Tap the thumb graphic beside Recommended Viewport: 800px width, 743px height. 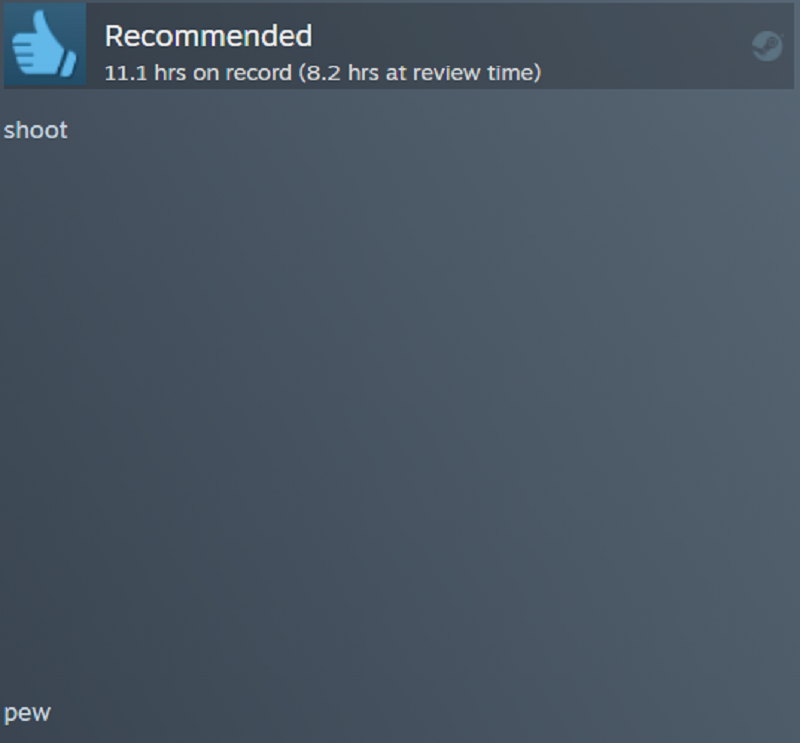click(x=45, y=44)
